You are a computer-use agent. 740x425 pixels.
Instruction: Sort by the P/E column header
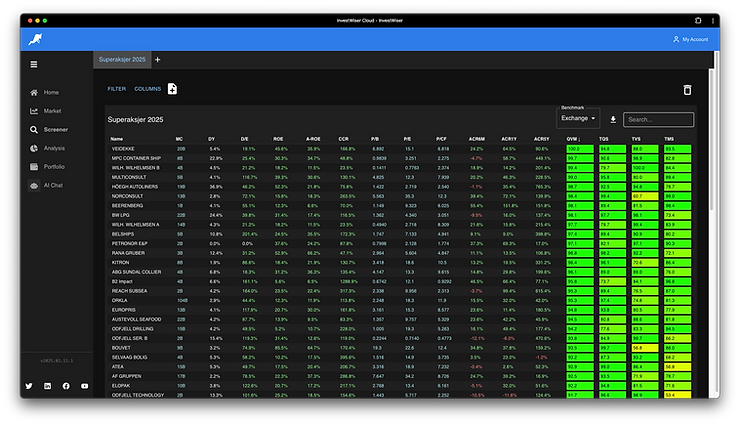(x=407, y=139)
